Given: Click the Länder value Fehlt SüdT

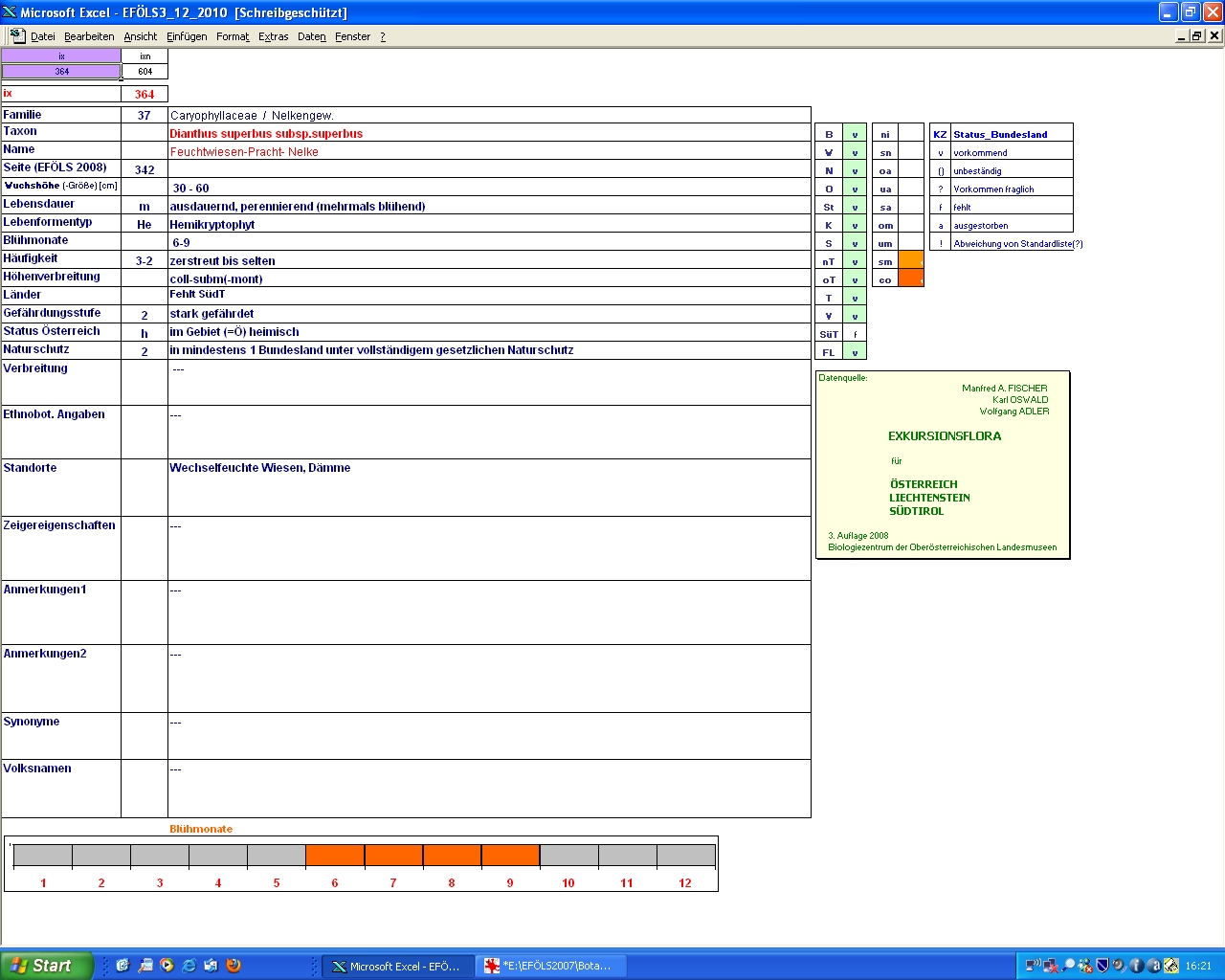Looking at the screenshot, I should point(197,295).
